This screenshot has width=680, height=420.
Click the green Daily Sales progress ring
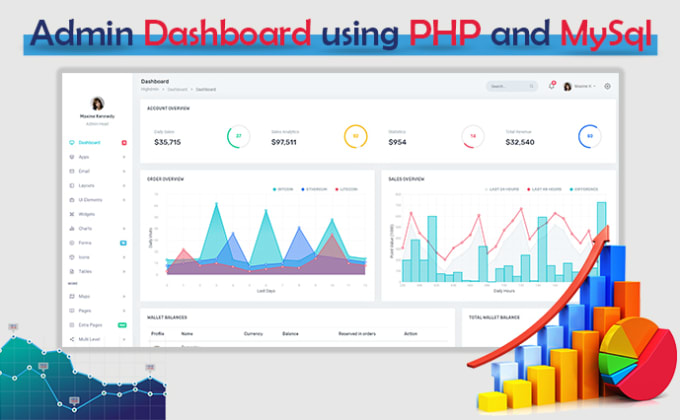[239, 136]
